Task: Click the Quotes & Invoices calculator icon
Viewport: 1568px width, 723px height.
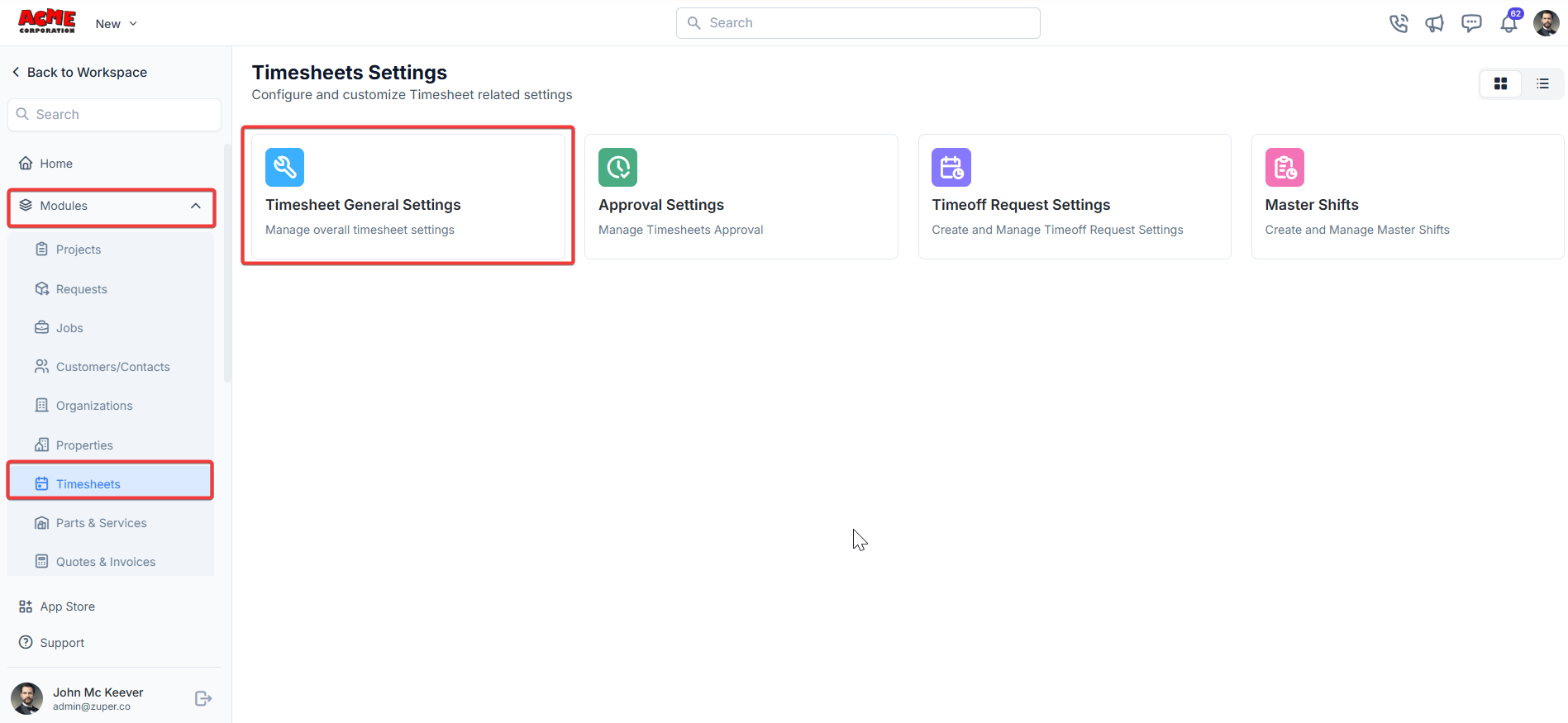Action: 41,562
